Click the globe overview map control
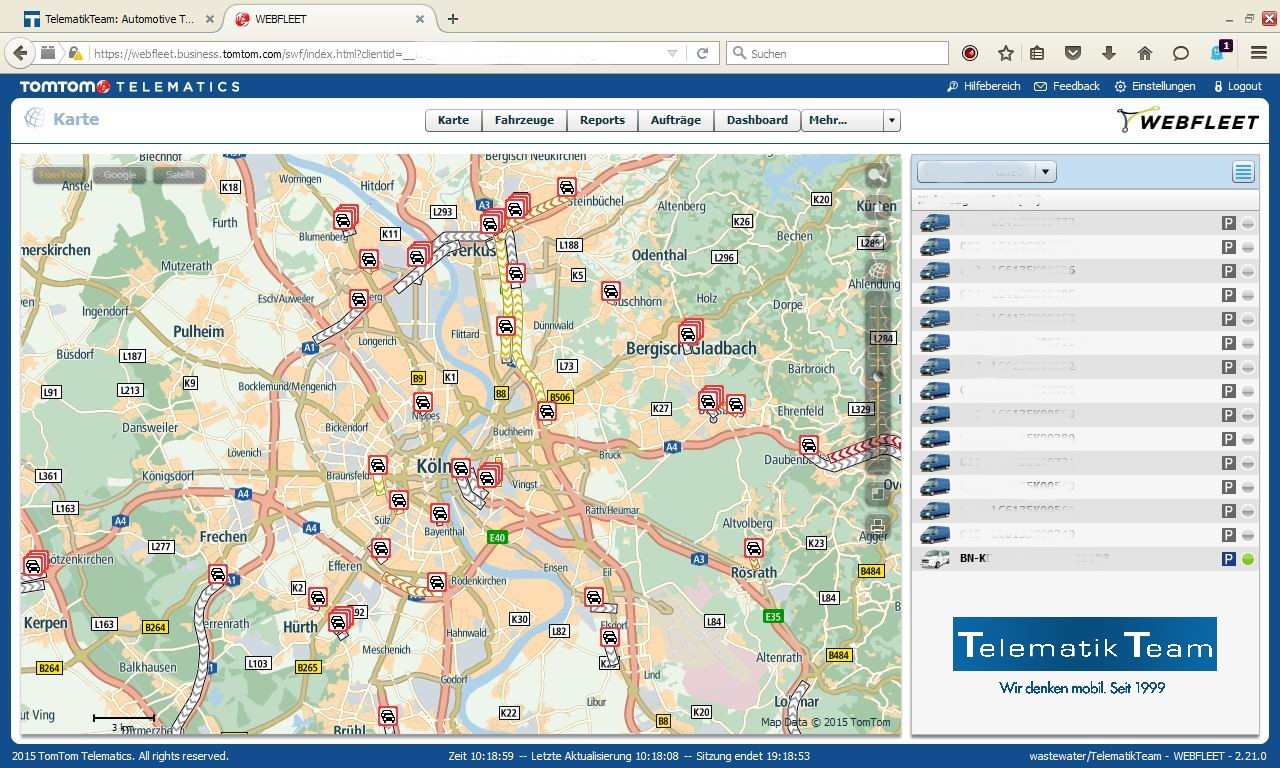Viewport: 1280px width, 768px height. pos(878,271)
